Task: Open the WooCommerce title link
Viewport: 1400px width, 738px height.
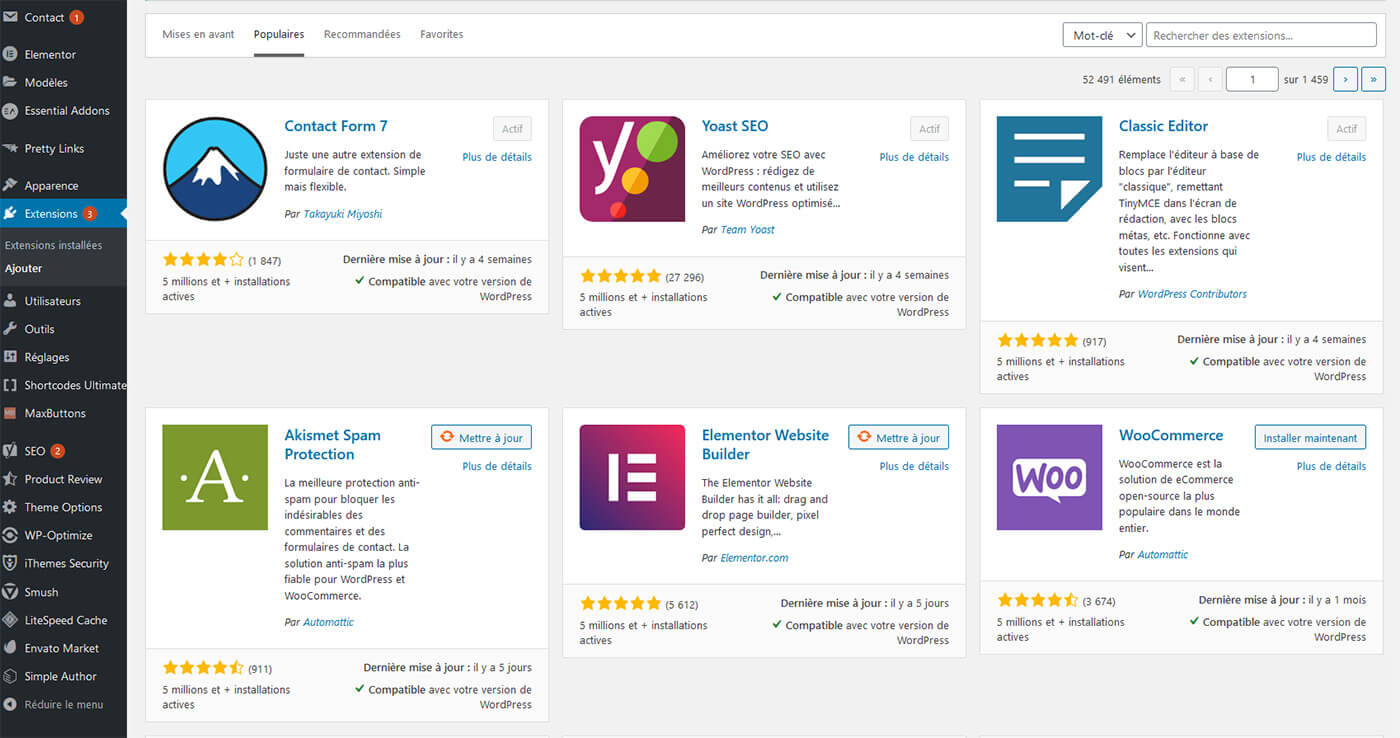Action: click(x=1171, y=435)
